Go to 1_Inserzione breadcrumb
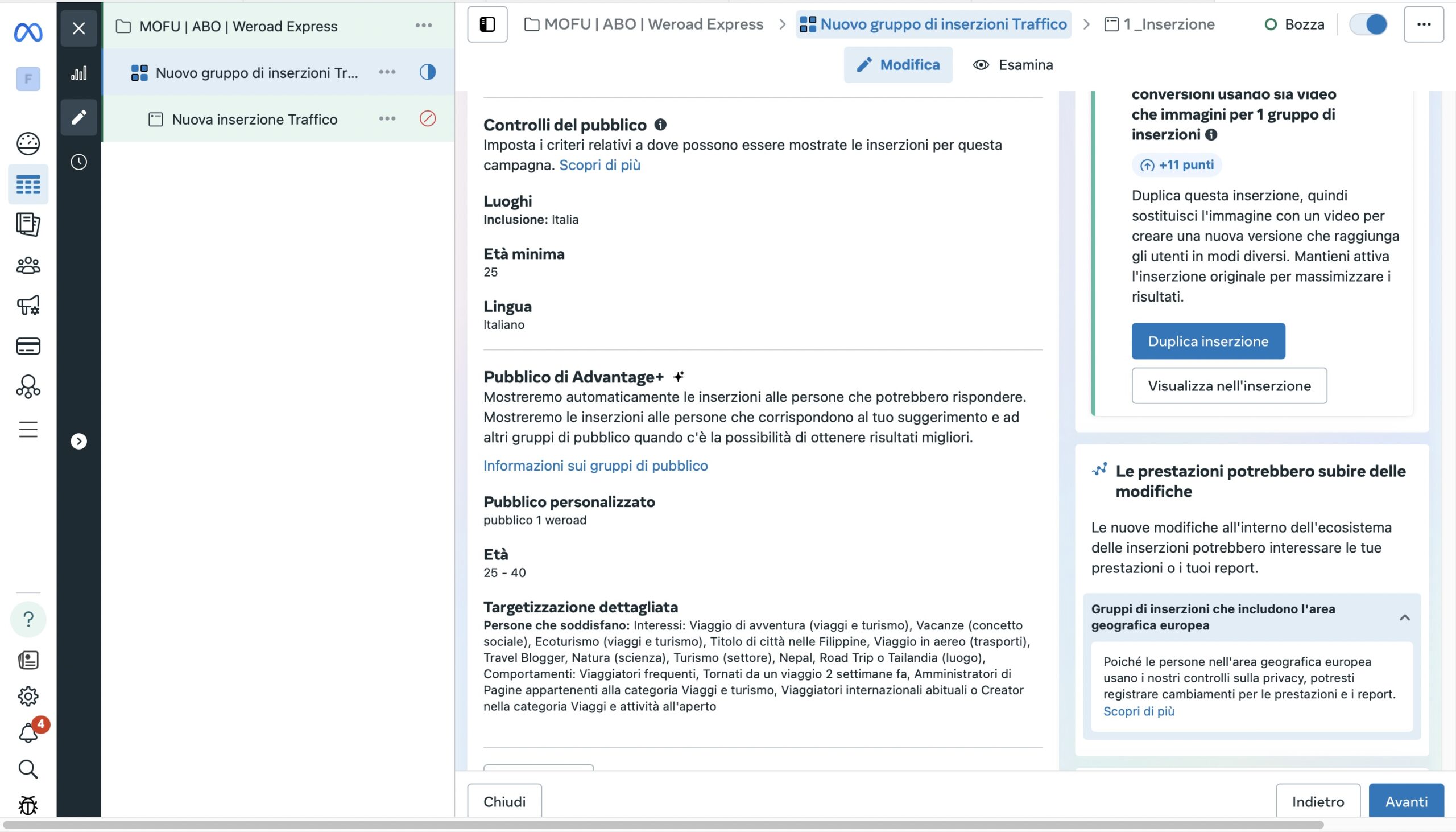 pos(1160,24)
